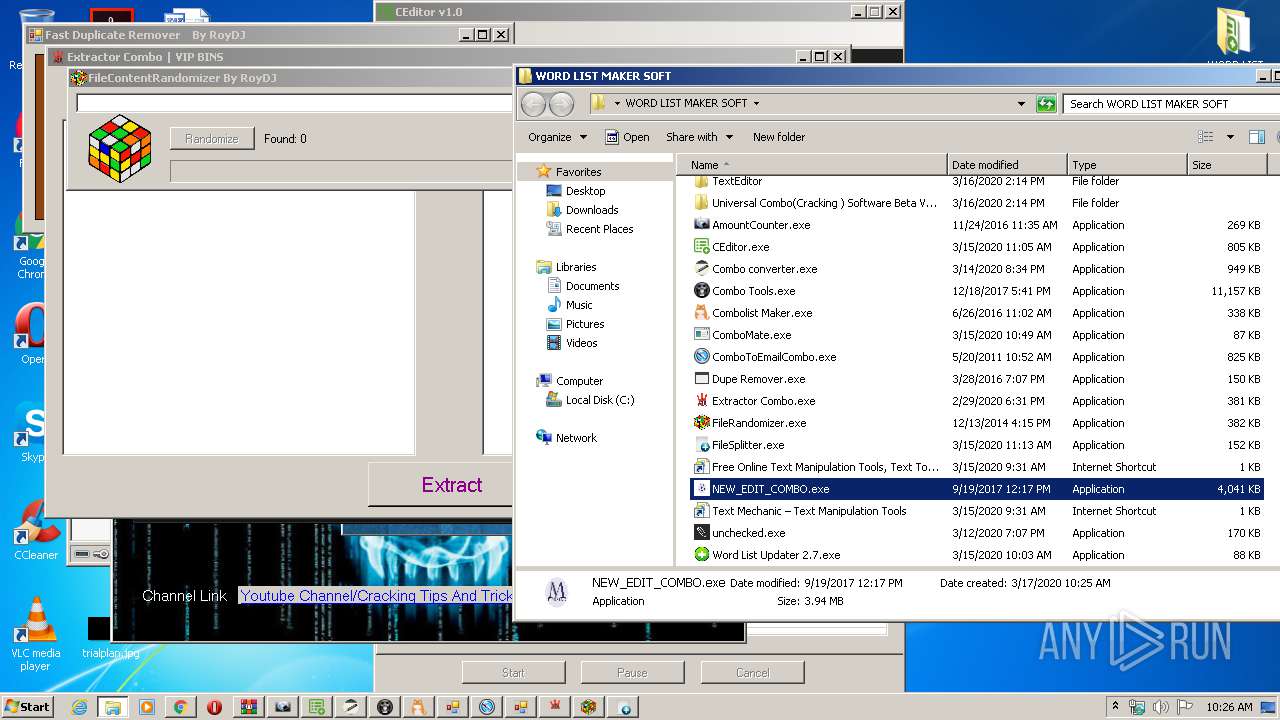Open Opera from the taskbar

(215, 707)
